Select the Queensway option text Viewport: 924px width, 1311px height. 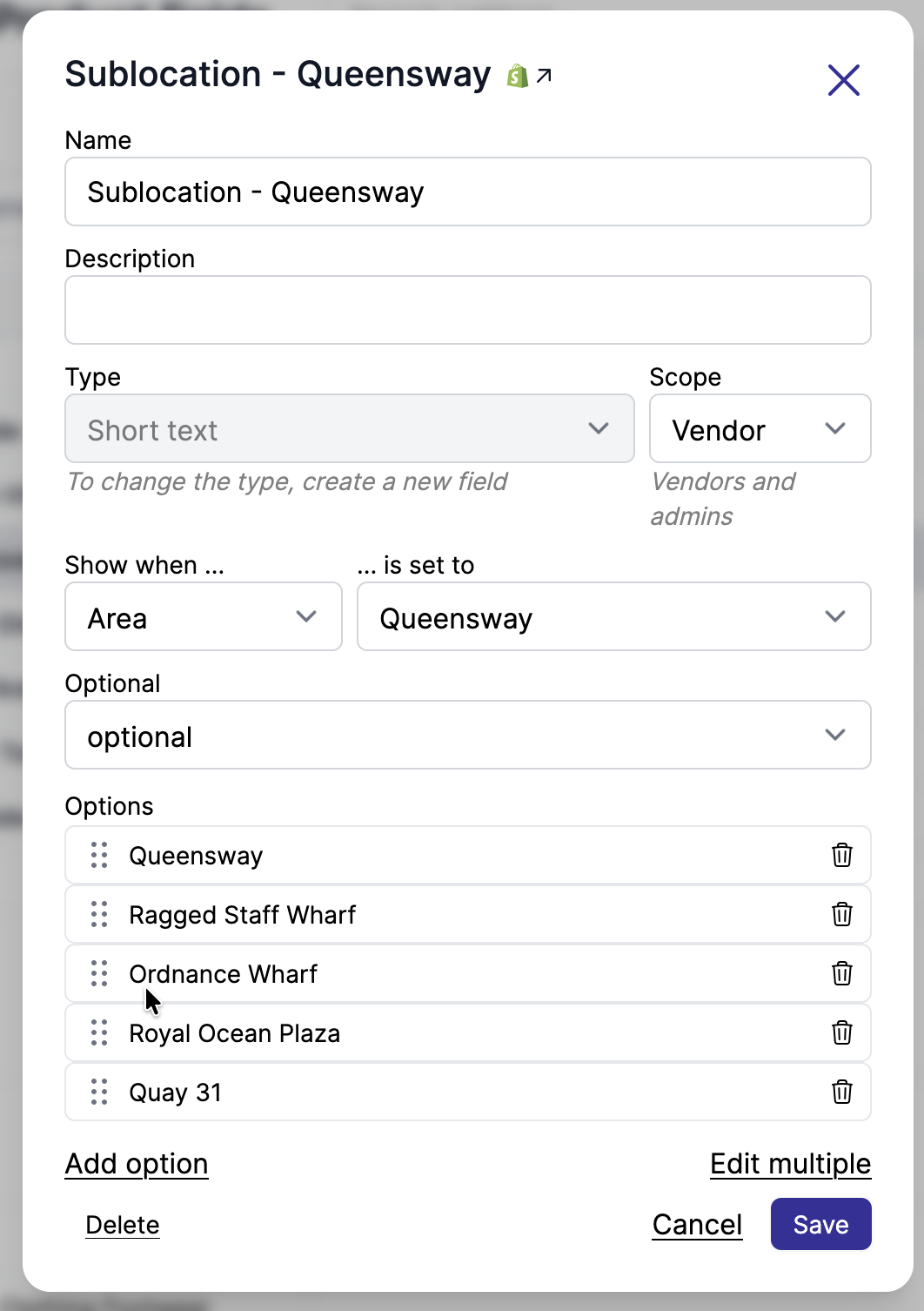click(x=196, y=857)
